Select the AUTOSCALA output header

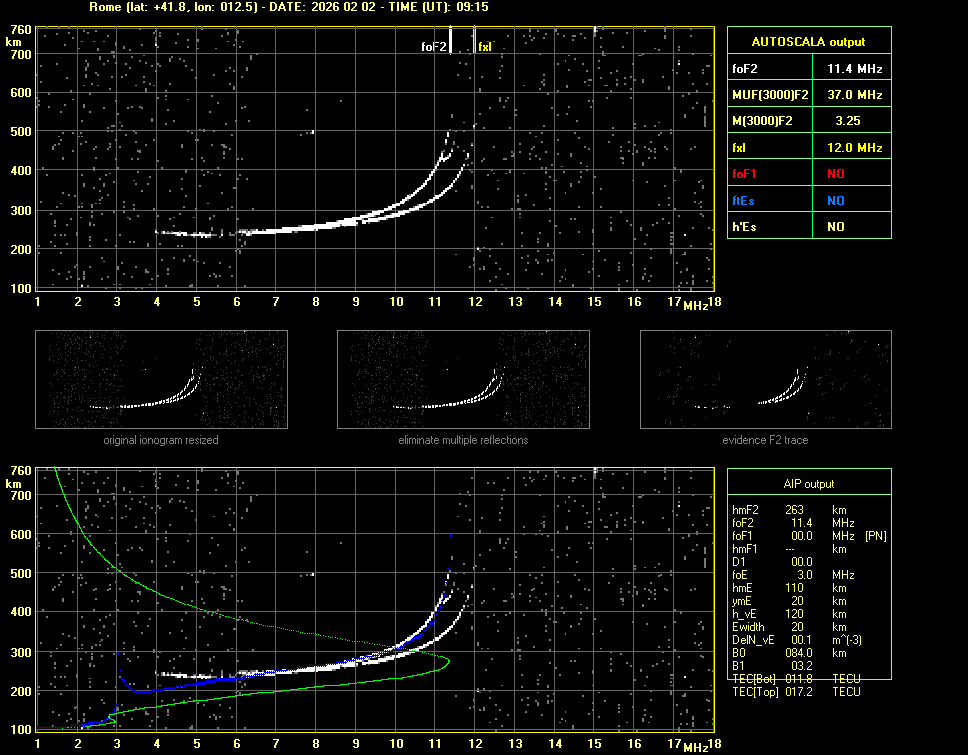[808, 42]
